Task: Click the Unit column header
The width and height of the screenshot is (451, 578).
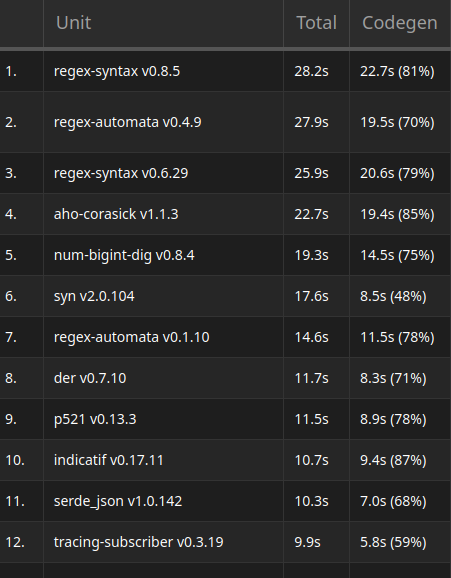Action: coord(73,23)
